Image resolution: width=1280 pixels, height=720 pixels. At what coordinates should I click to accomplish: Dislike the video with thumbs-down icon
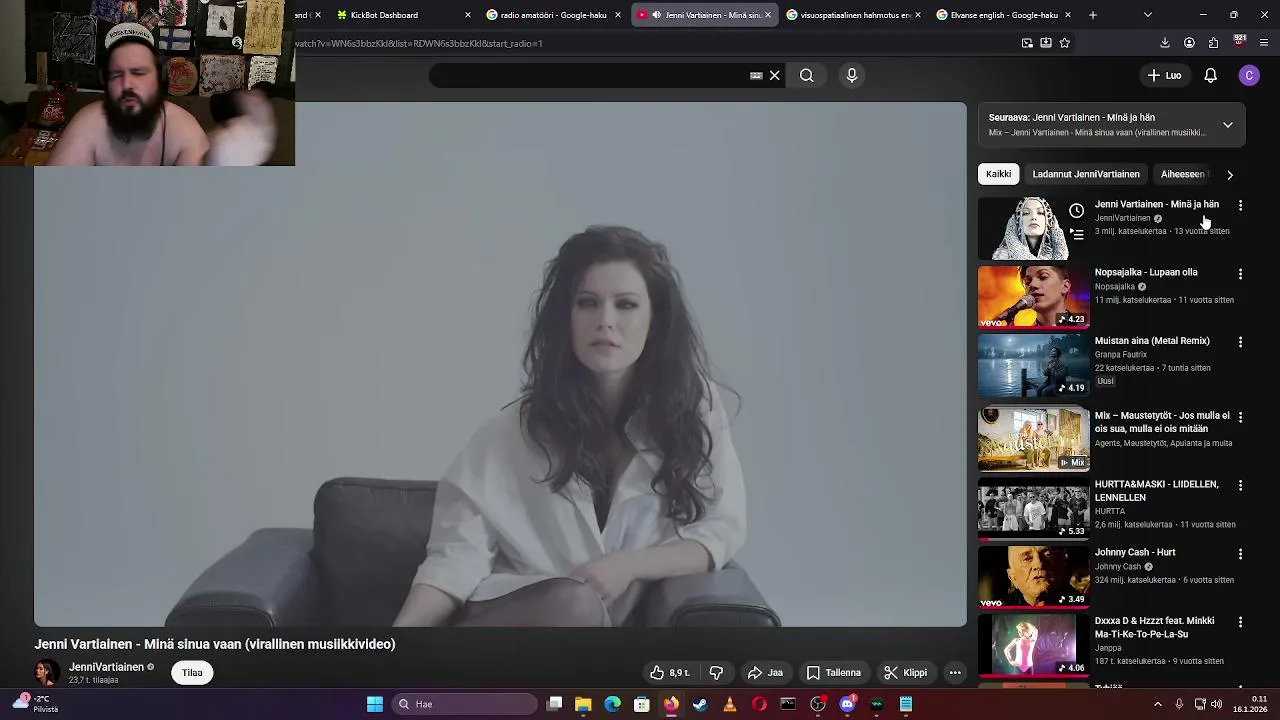[x=716, y=673]
